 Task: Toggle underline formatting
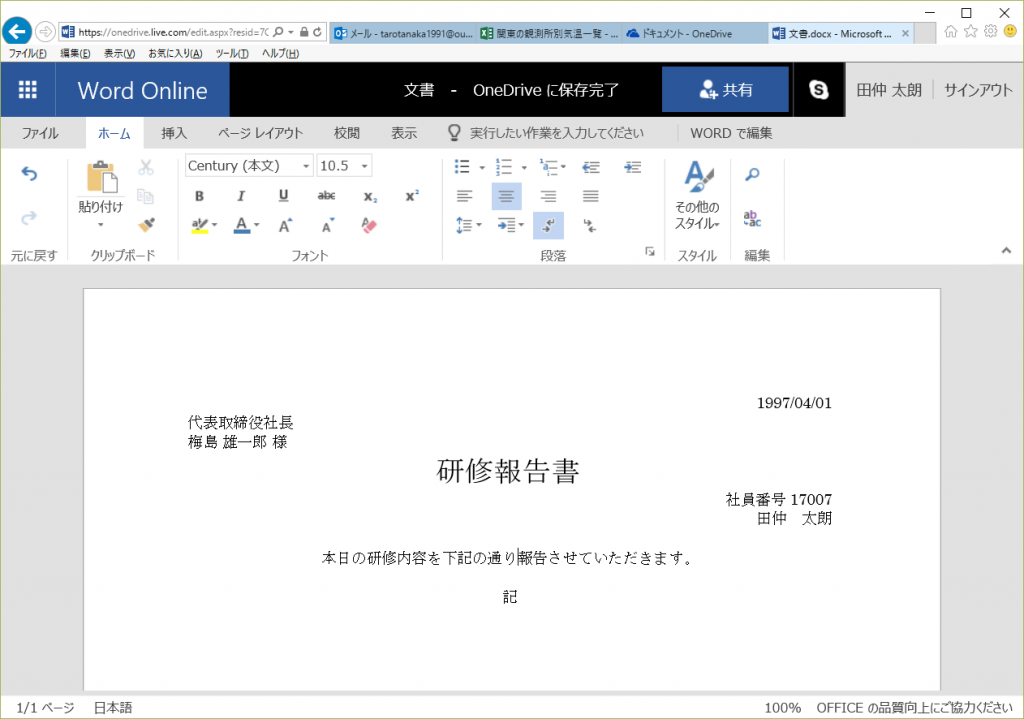coord(283,196)
